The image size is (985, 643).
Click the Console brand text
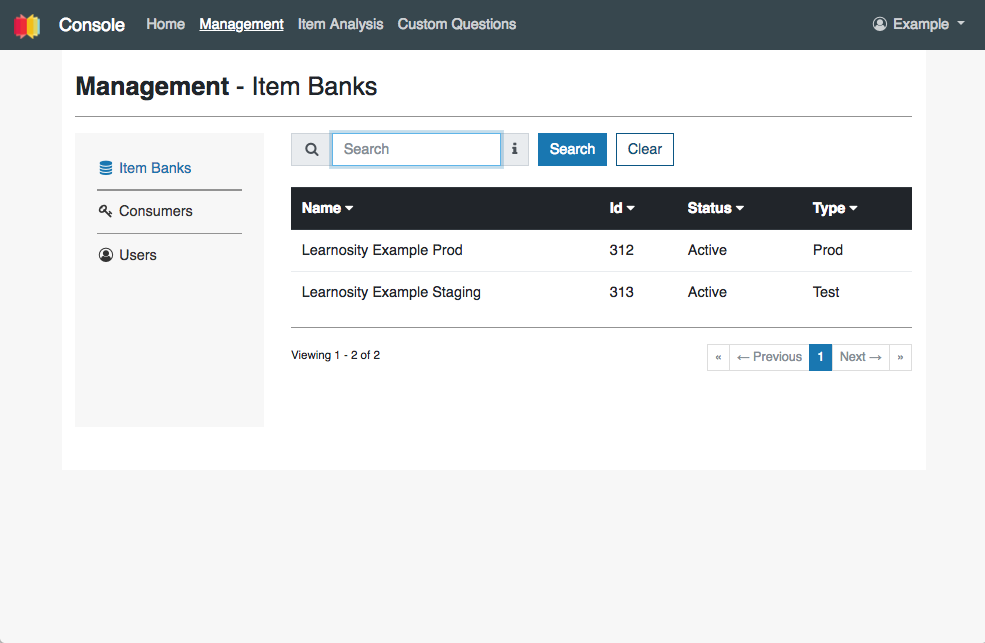click(x=92, y=25)
